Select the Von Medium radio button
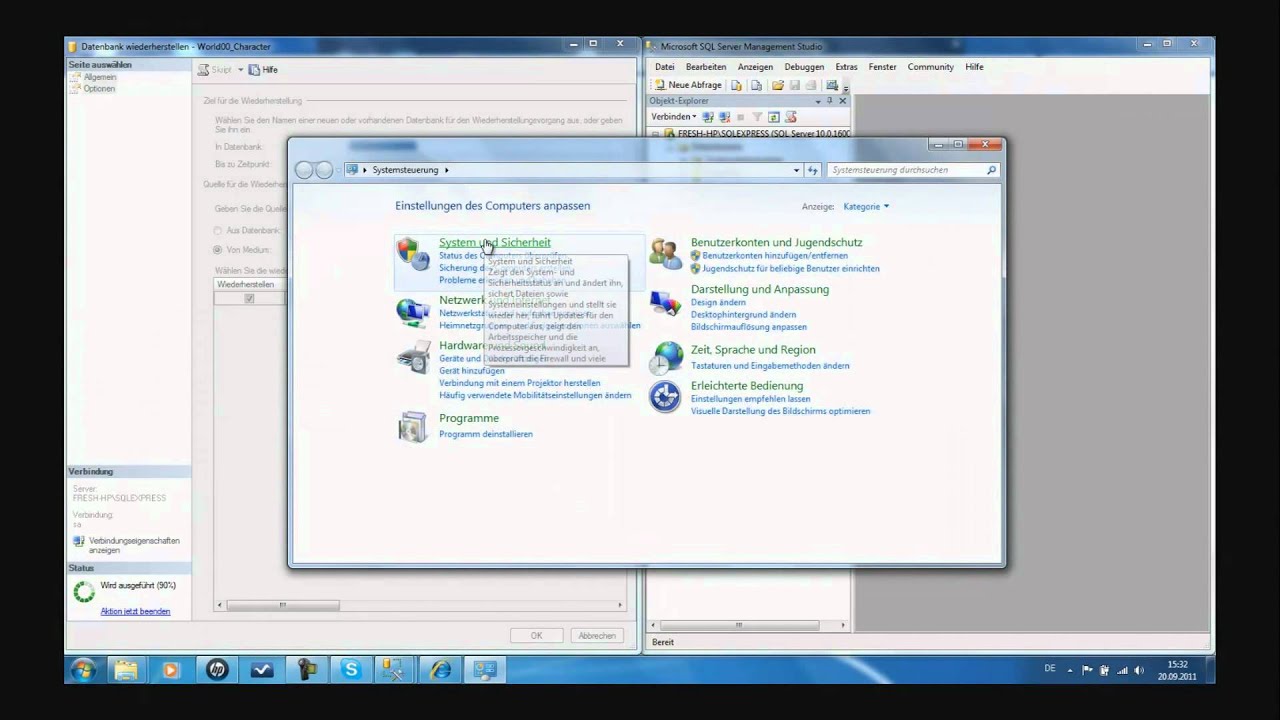Viewport: 1280px width, 720px height. point(218,249)
